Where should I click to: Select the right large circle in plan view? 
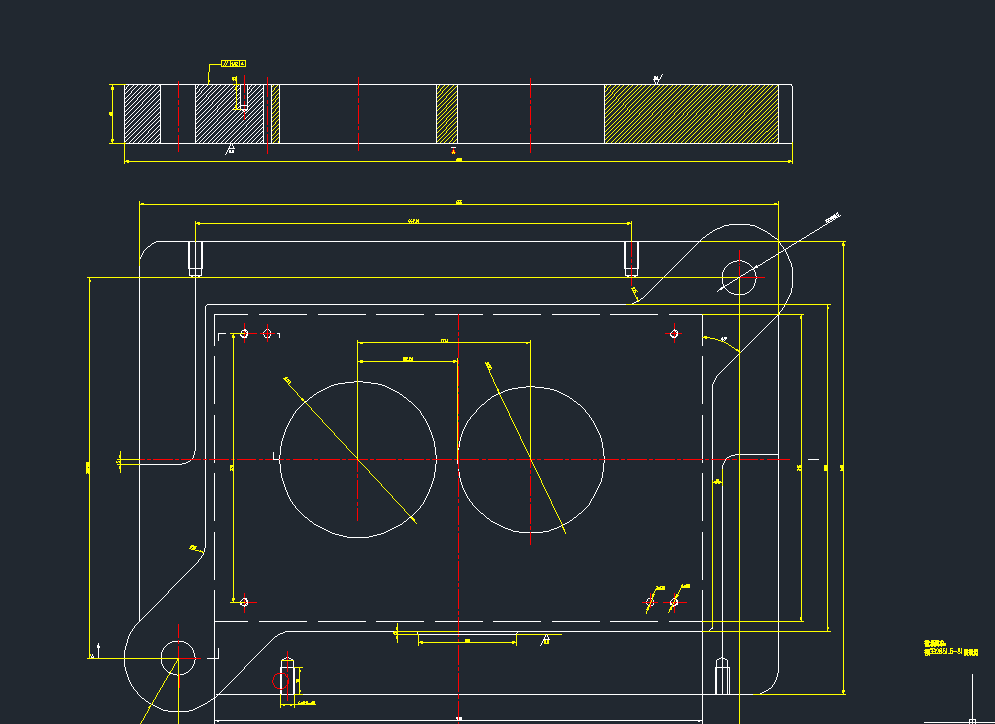530,459
